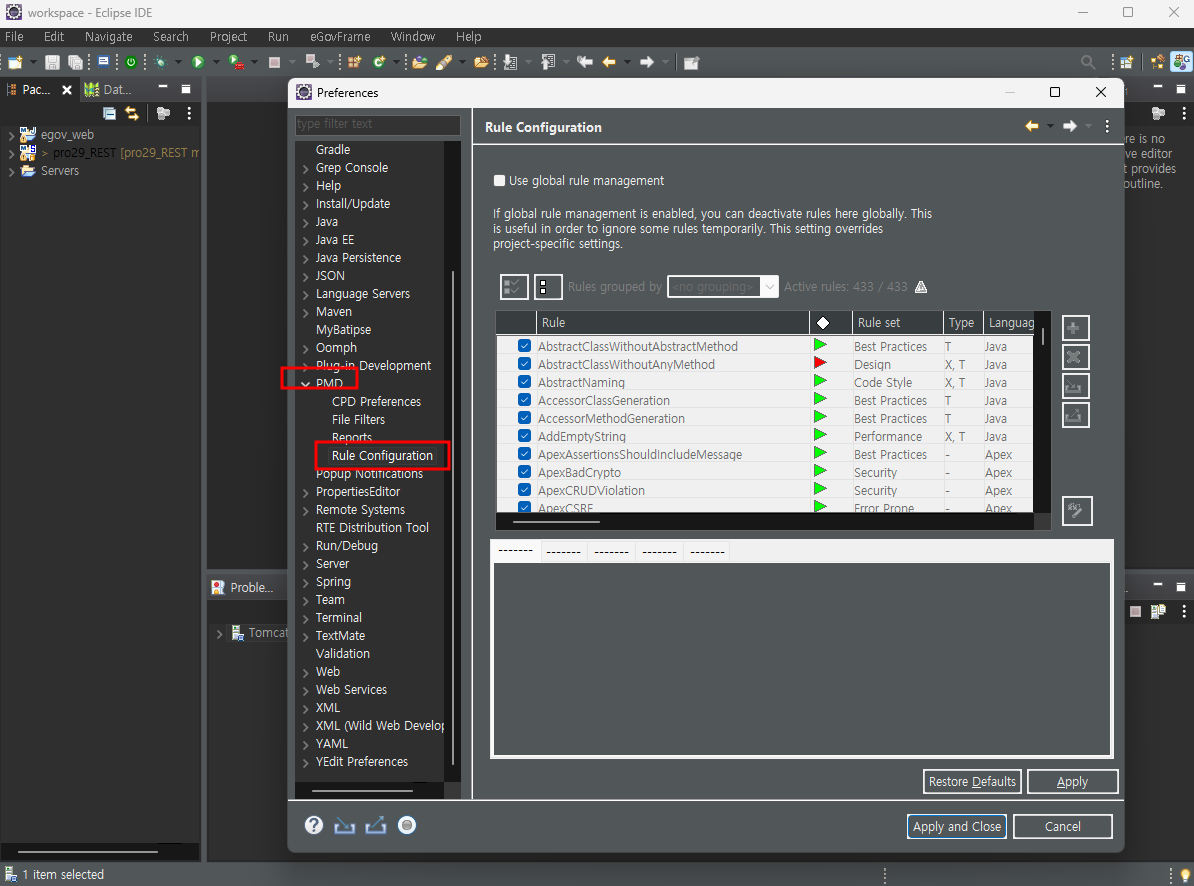Screen dimensions: 1194x886
Task: Click the export preferences icon
Action: point(375,825)
